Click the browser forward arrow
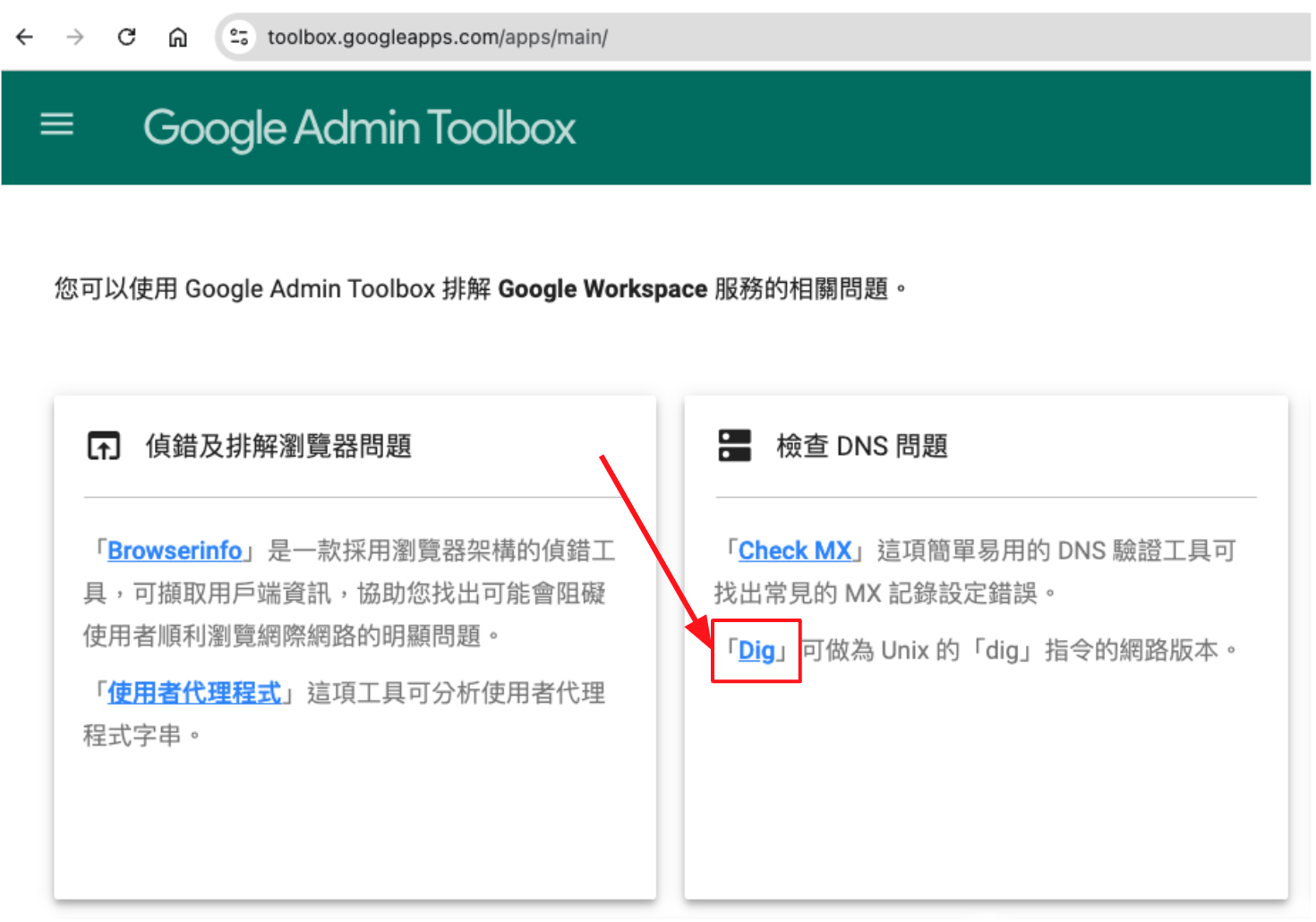The image size is (1316, 922). point(75,37)
